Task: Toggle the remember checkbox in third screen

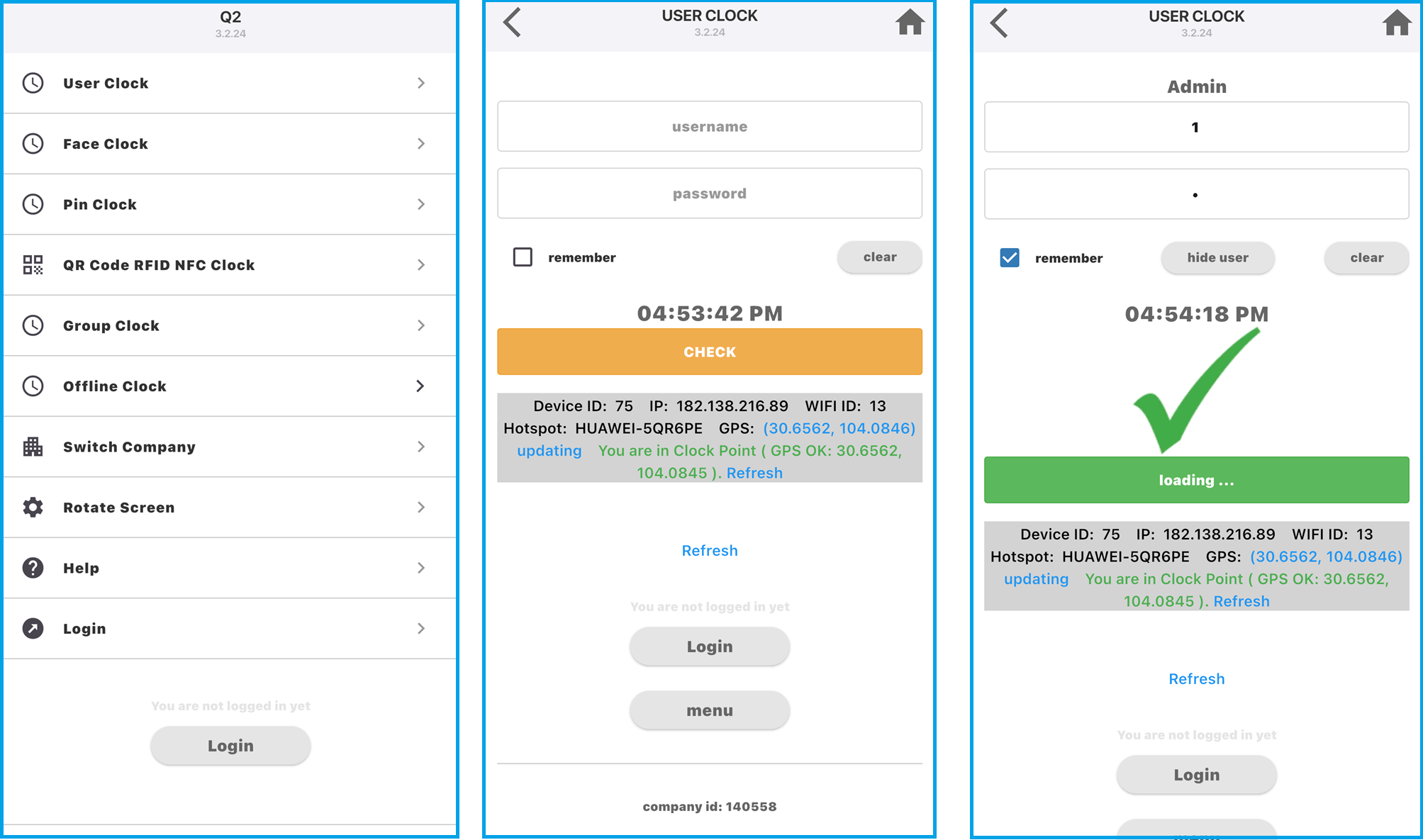Action: (1011, 257)
